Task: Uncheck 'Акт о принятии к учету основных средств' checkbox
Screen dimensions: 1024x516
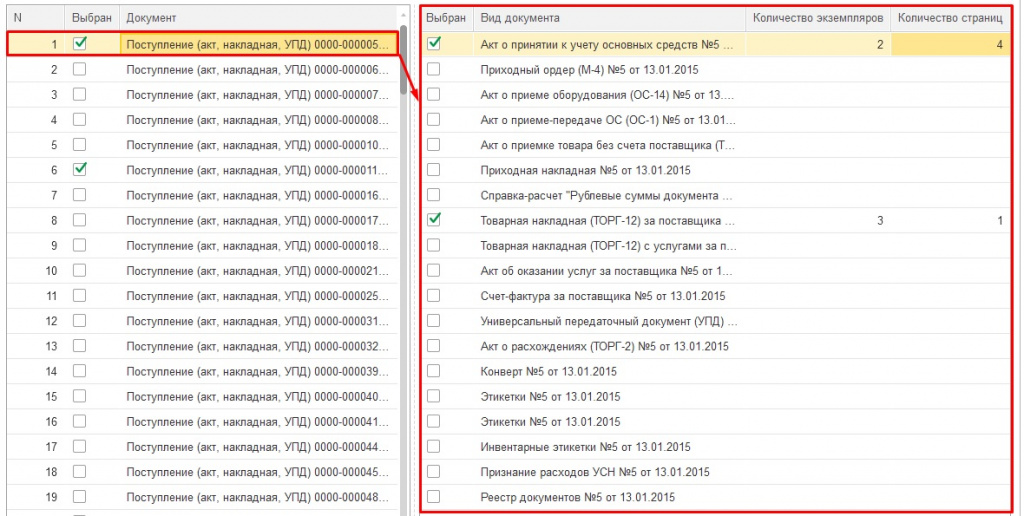Action: 434,44
